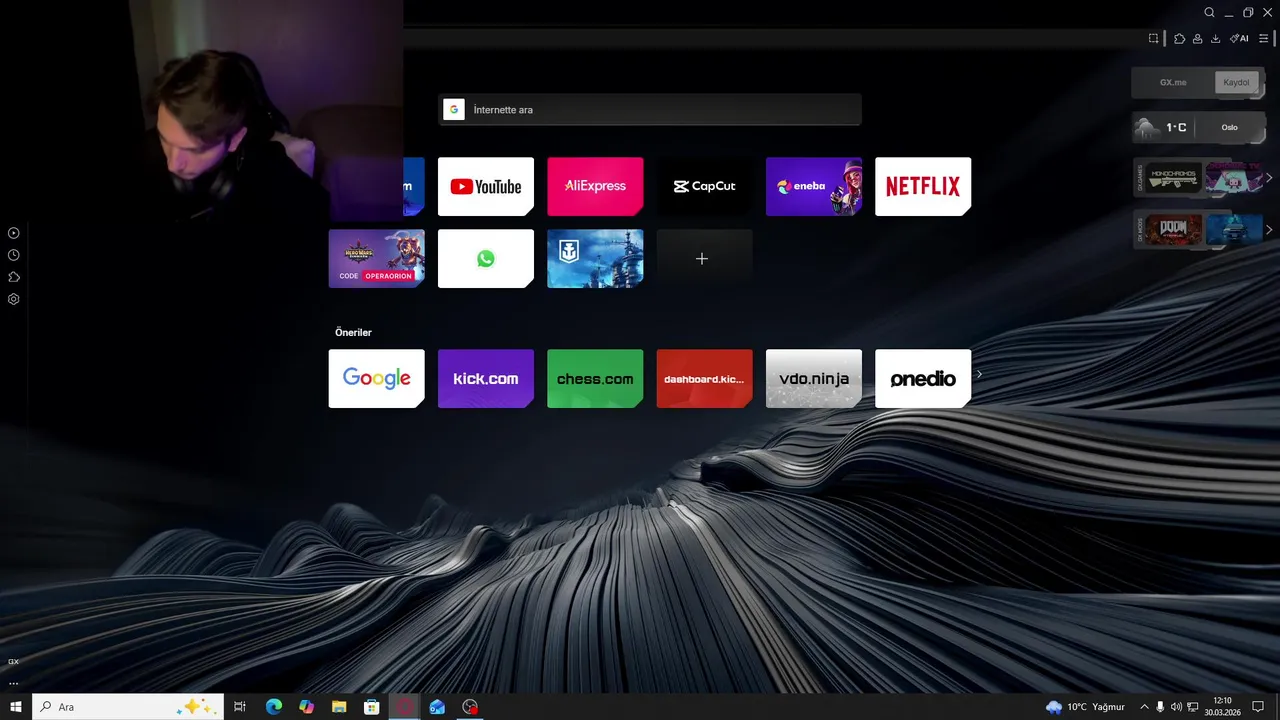Viewport: 1280px width, 720px height.
Task: Add a new speed dial site with plus tile
Action: tap(704, 258)
